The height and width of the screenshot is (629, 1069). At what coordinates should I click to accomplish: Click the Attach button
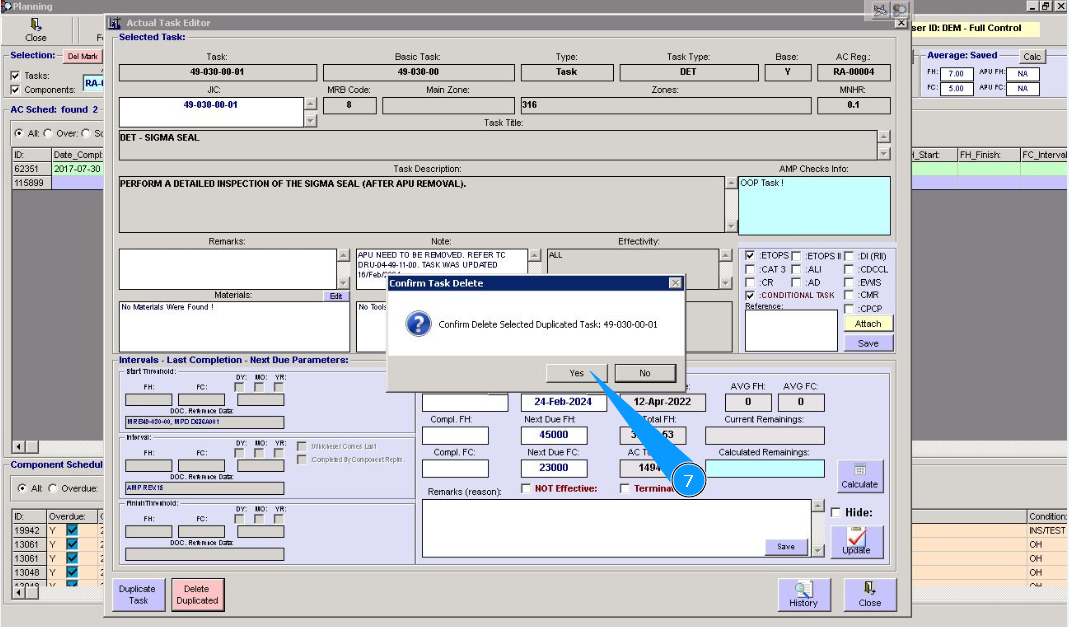[x=868, y=324]
